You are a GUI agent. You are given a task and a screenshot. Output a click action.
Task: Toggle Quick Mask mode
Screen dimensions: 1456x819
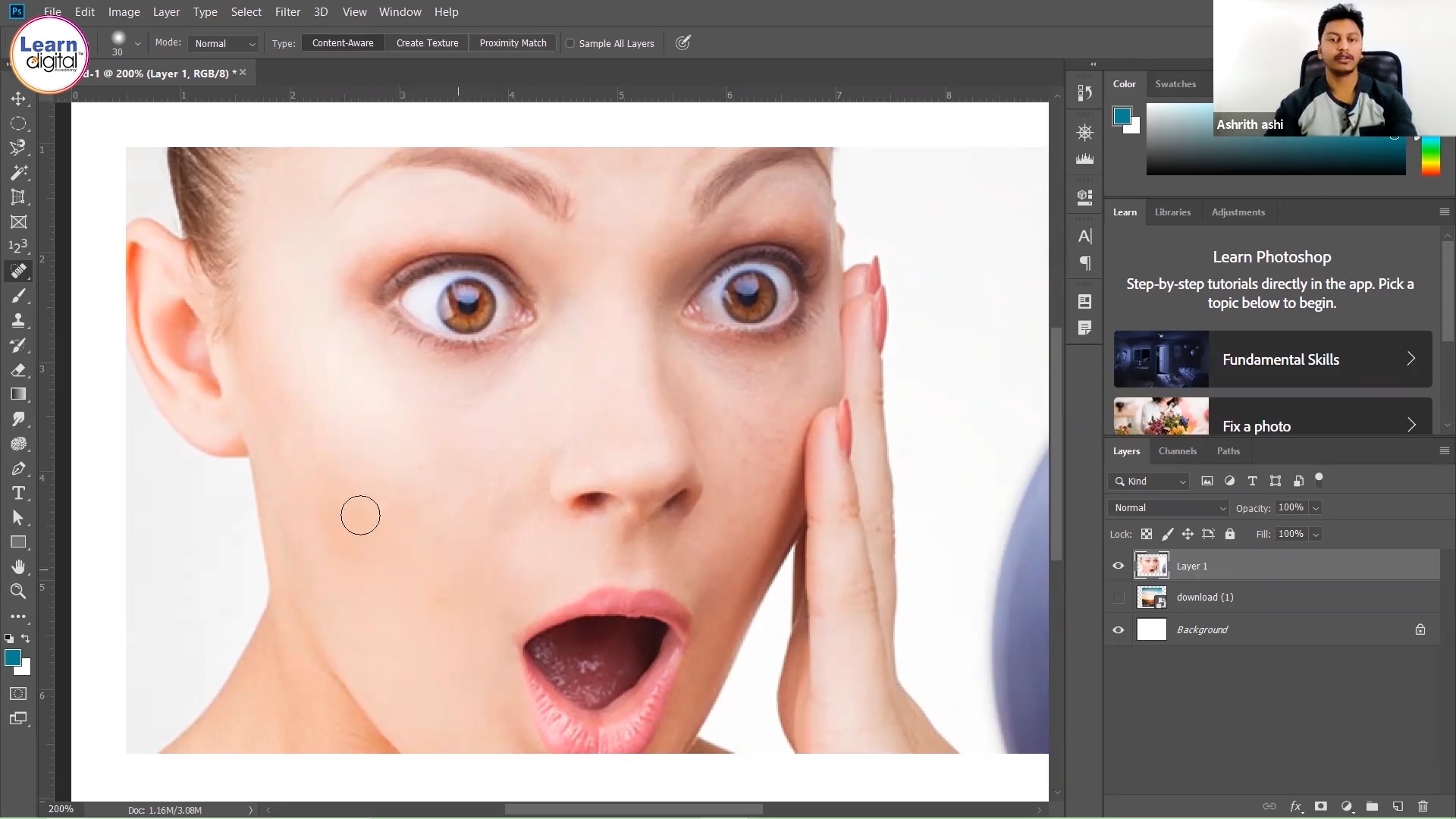18,694
